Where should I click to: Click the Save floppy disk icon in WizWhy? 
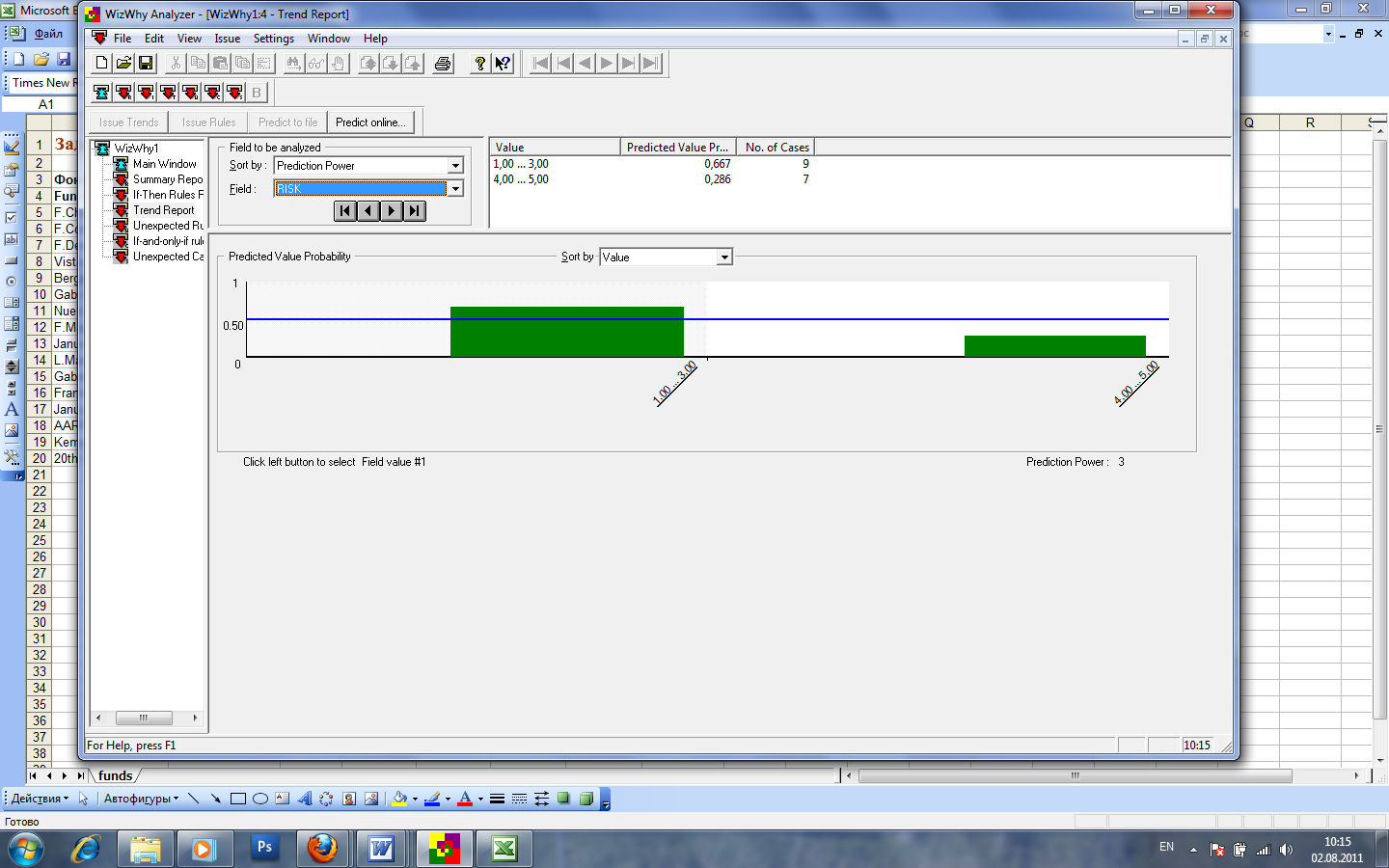coord(146,64)
